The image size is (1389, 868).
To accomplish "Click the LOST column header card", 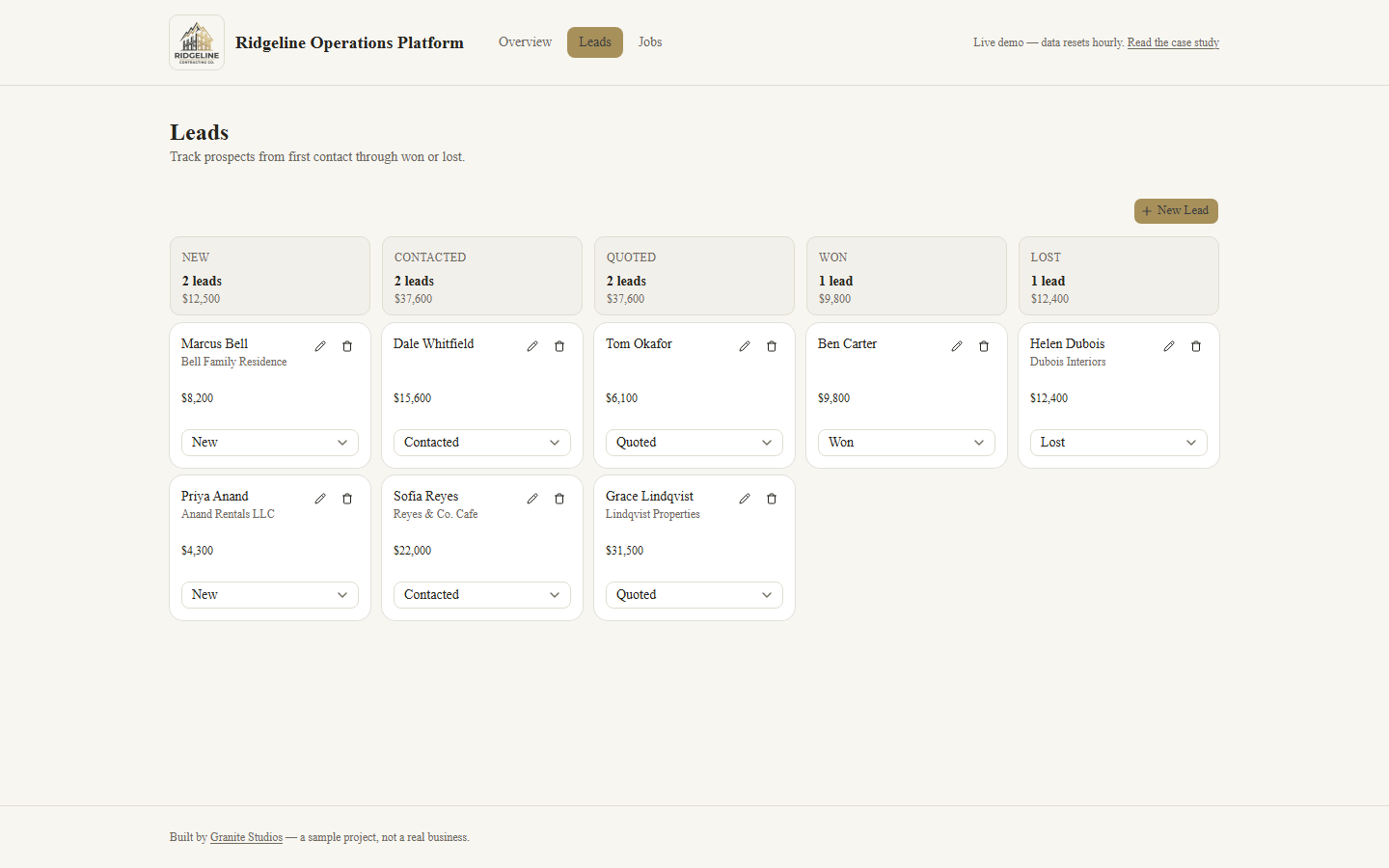I will click(1119, 276).
